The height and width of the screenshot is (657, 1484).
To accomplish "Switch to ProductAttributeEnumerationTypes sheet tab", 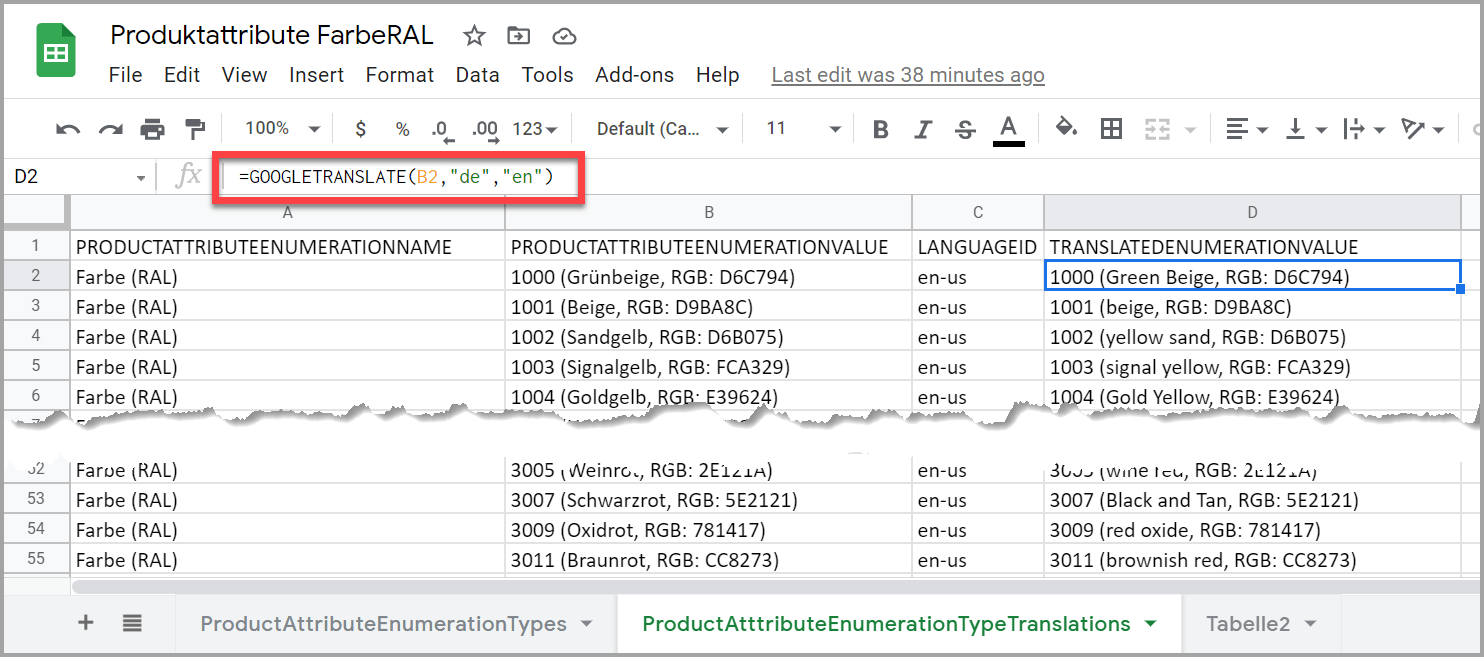I will pyautogui.click(x=384, y=624).
